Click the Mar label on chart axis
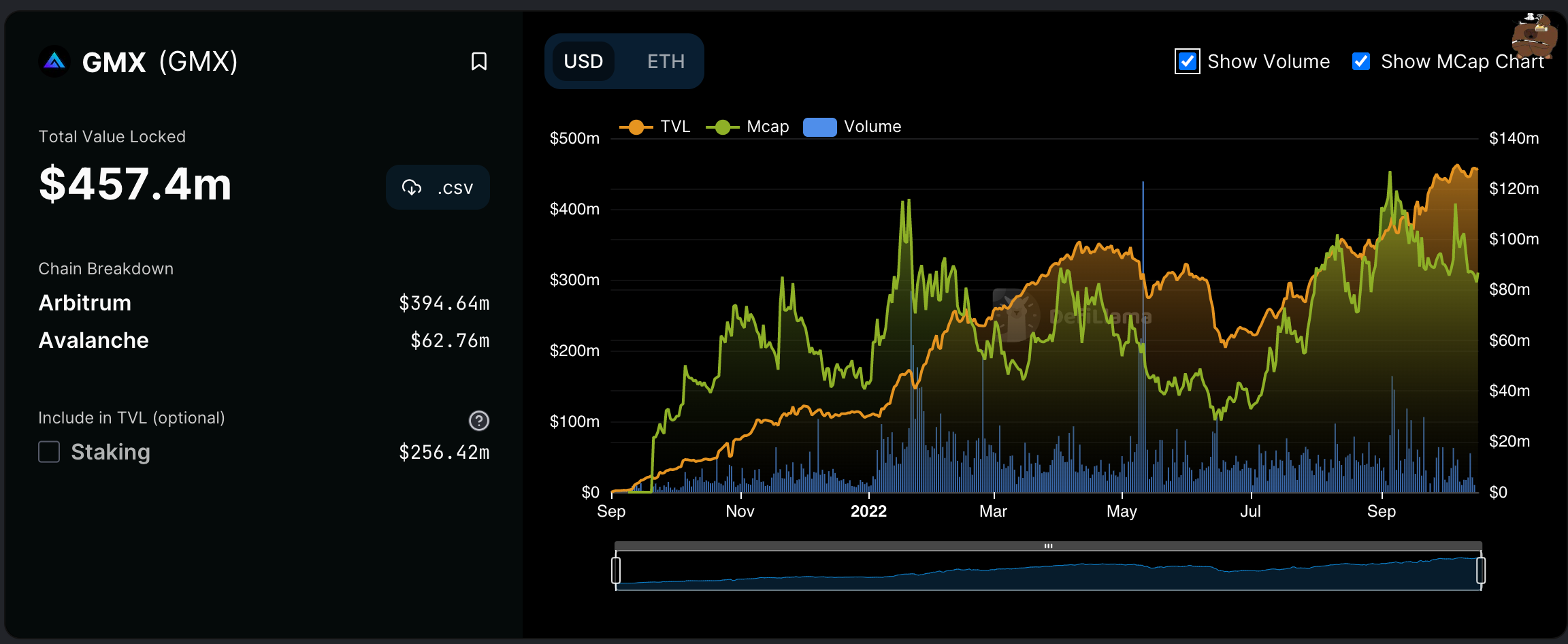Image resolution: width=1568 pixels, height=644 pixels. coord(993,511)
